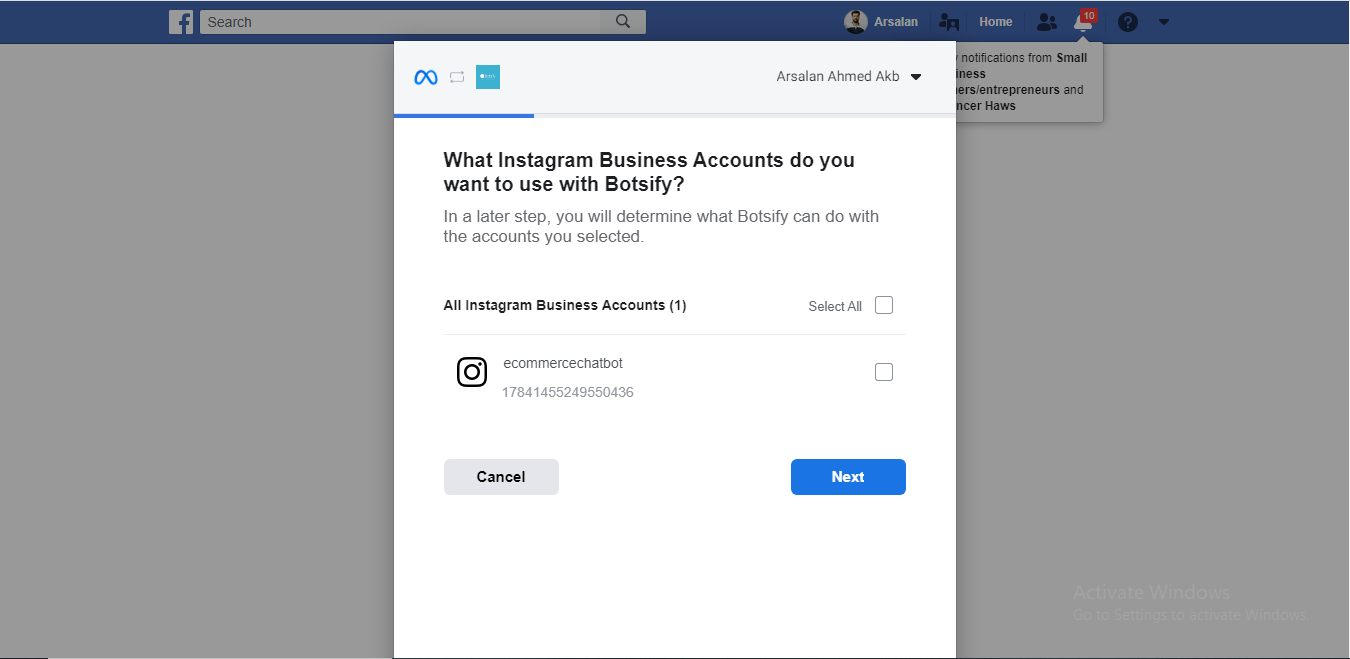Open the Facebook account menu arrow
Image resolution: width=1350 pixels, height=659 pixels.
pos(1164,22)
